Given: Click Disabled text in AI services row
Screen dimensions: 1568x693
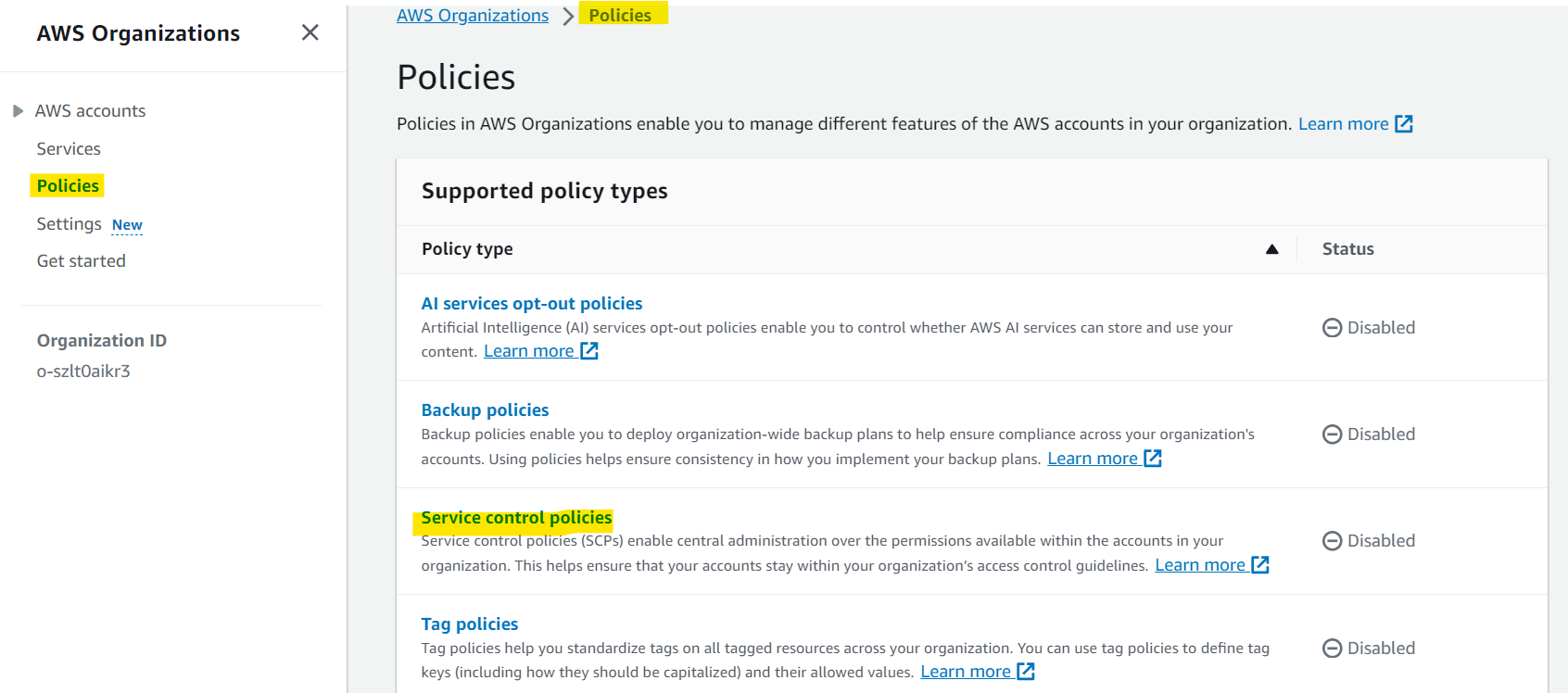Looking at the screenshot, I should [x=1381, y=328].
